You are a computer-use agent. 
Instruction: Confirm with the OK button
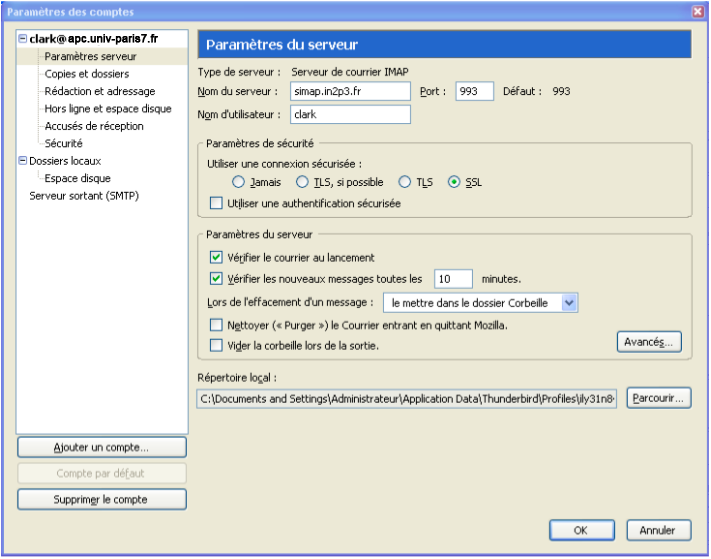point(582,530)
